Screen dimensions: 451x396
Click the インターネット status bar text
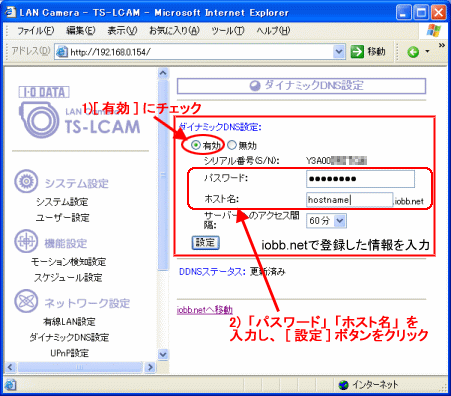click(375, 385)
